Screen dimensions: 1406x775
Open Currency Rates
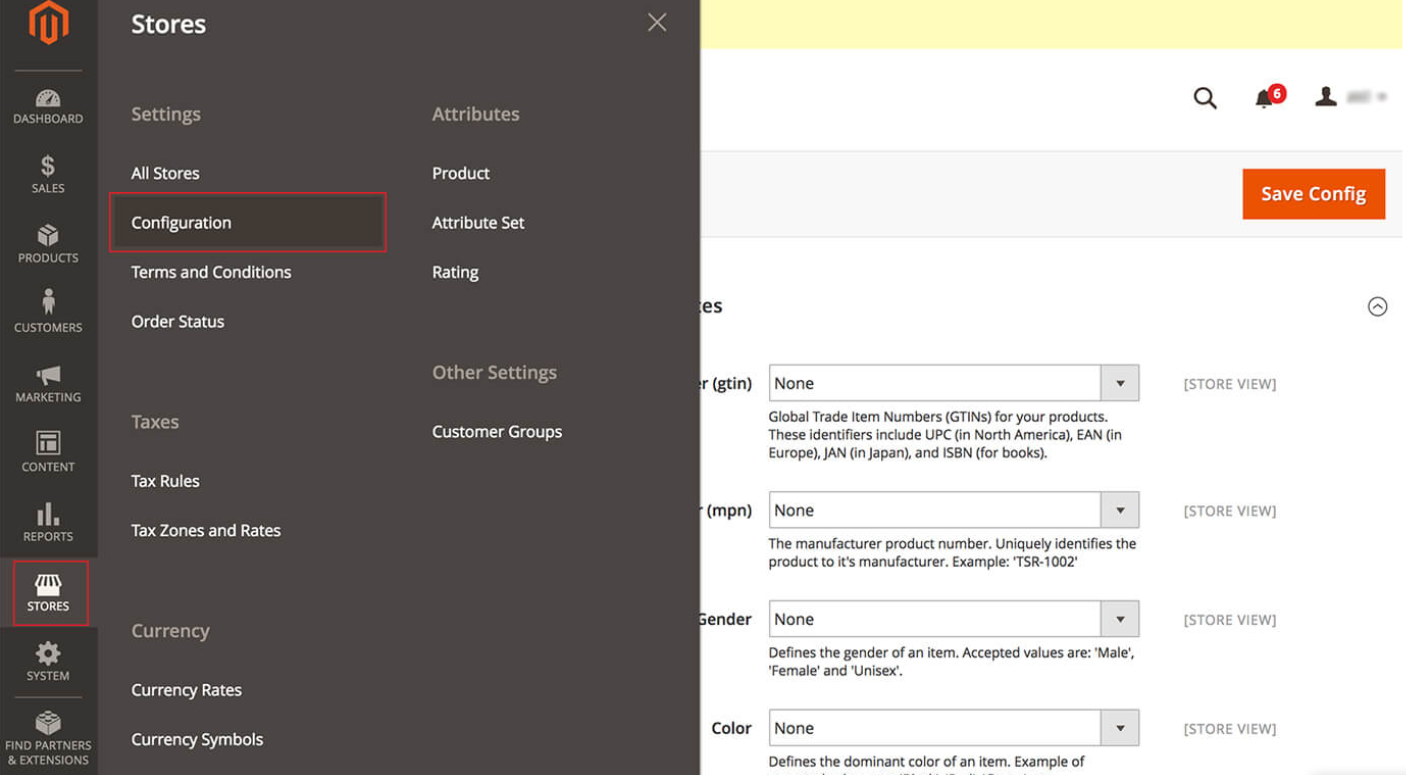pos(186,690)
